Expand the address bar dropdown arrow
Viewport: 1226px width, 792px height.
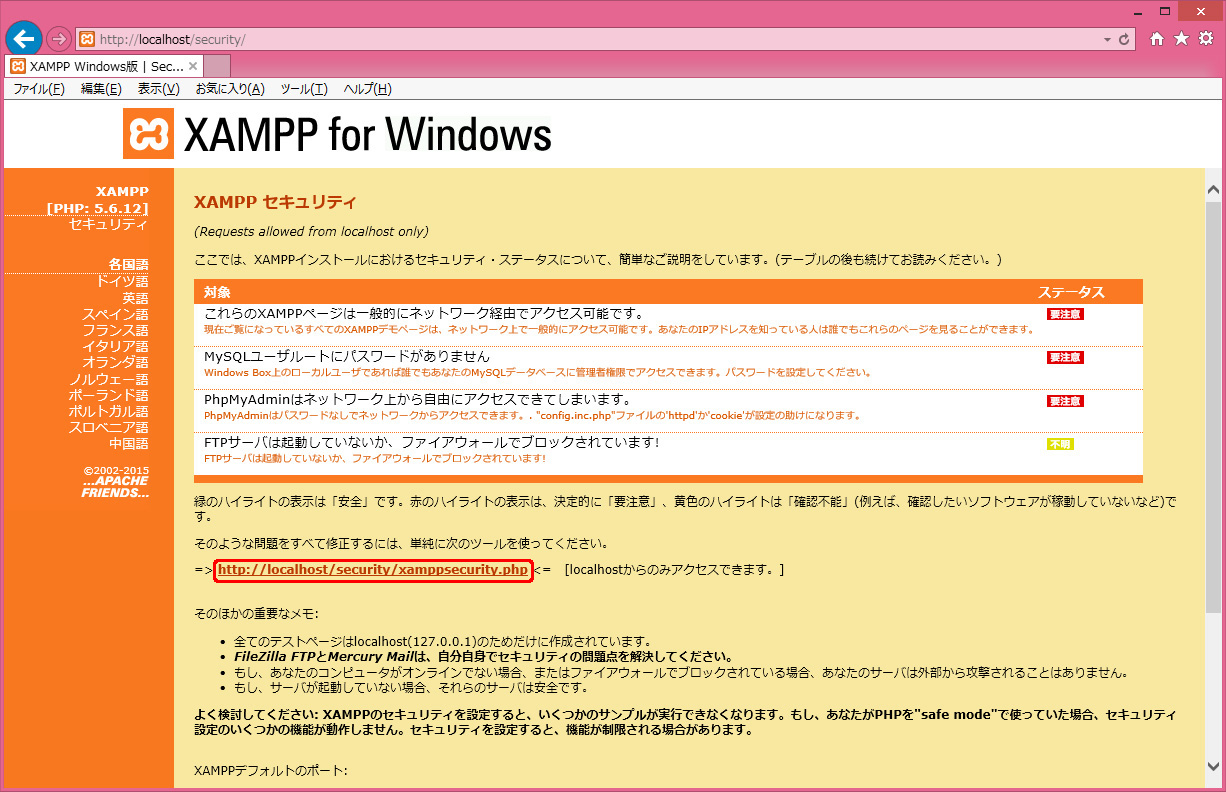click(1107, 40)
